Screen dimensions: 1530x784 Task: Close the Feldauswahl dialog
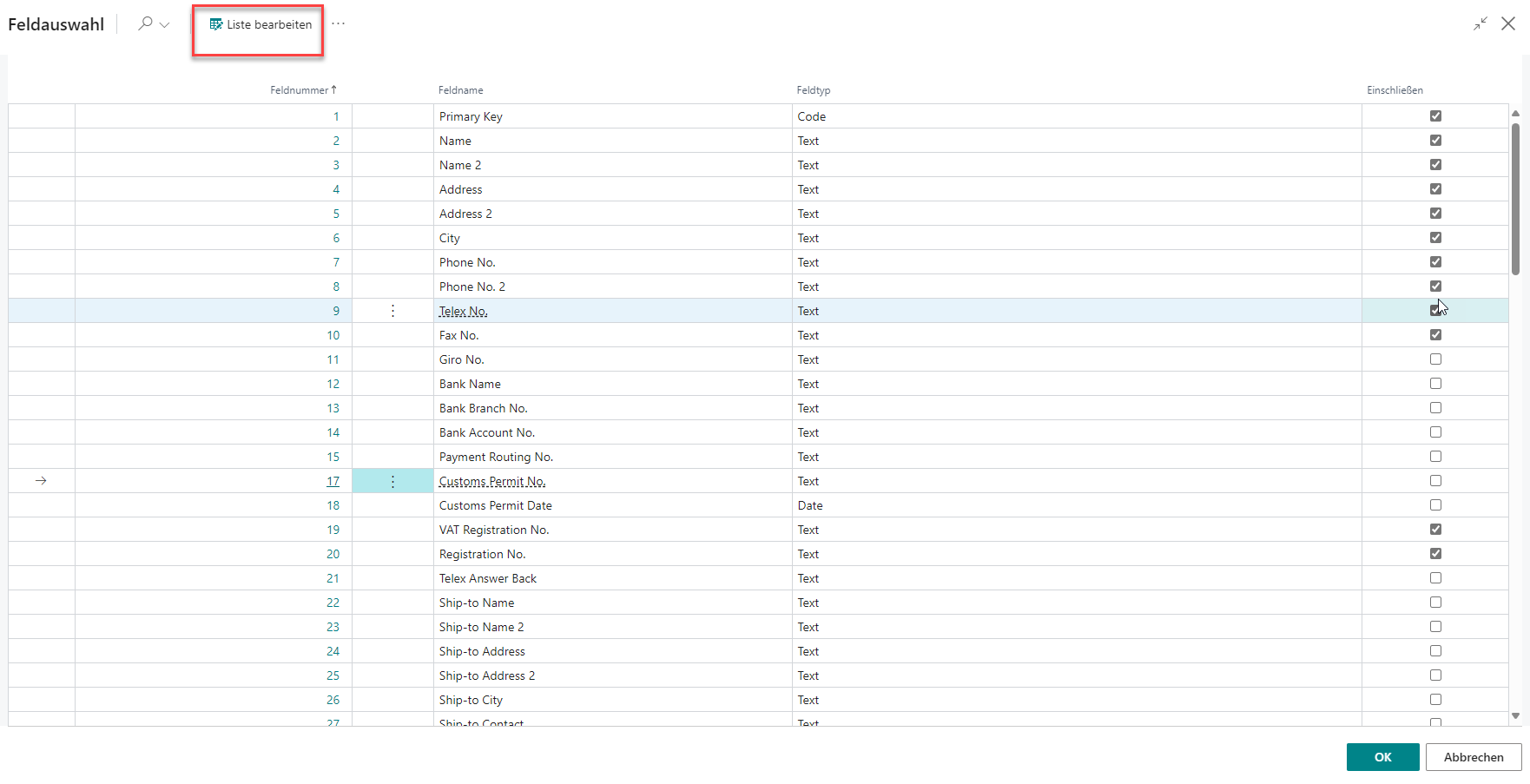click(1508, 24)
